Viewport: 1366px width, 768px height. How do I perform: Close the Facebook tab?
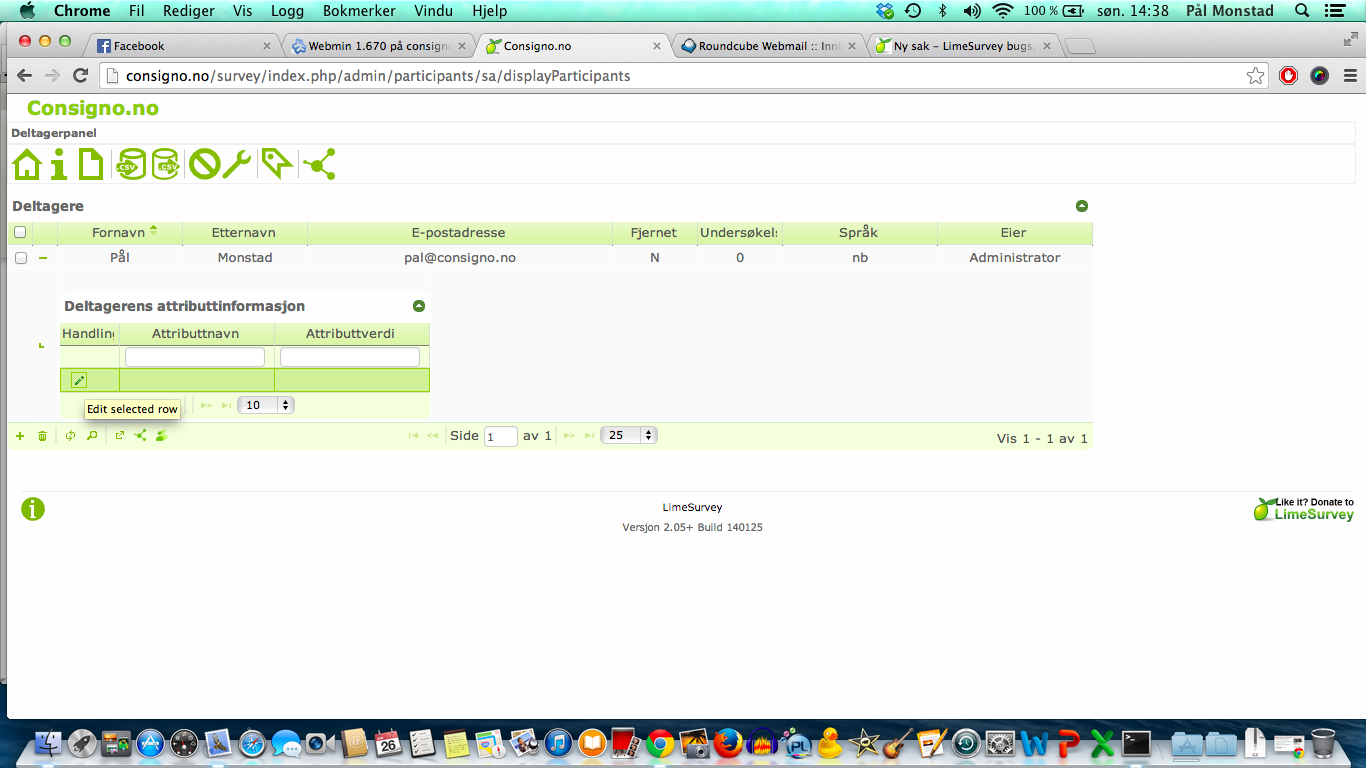[x=267, y=46]
